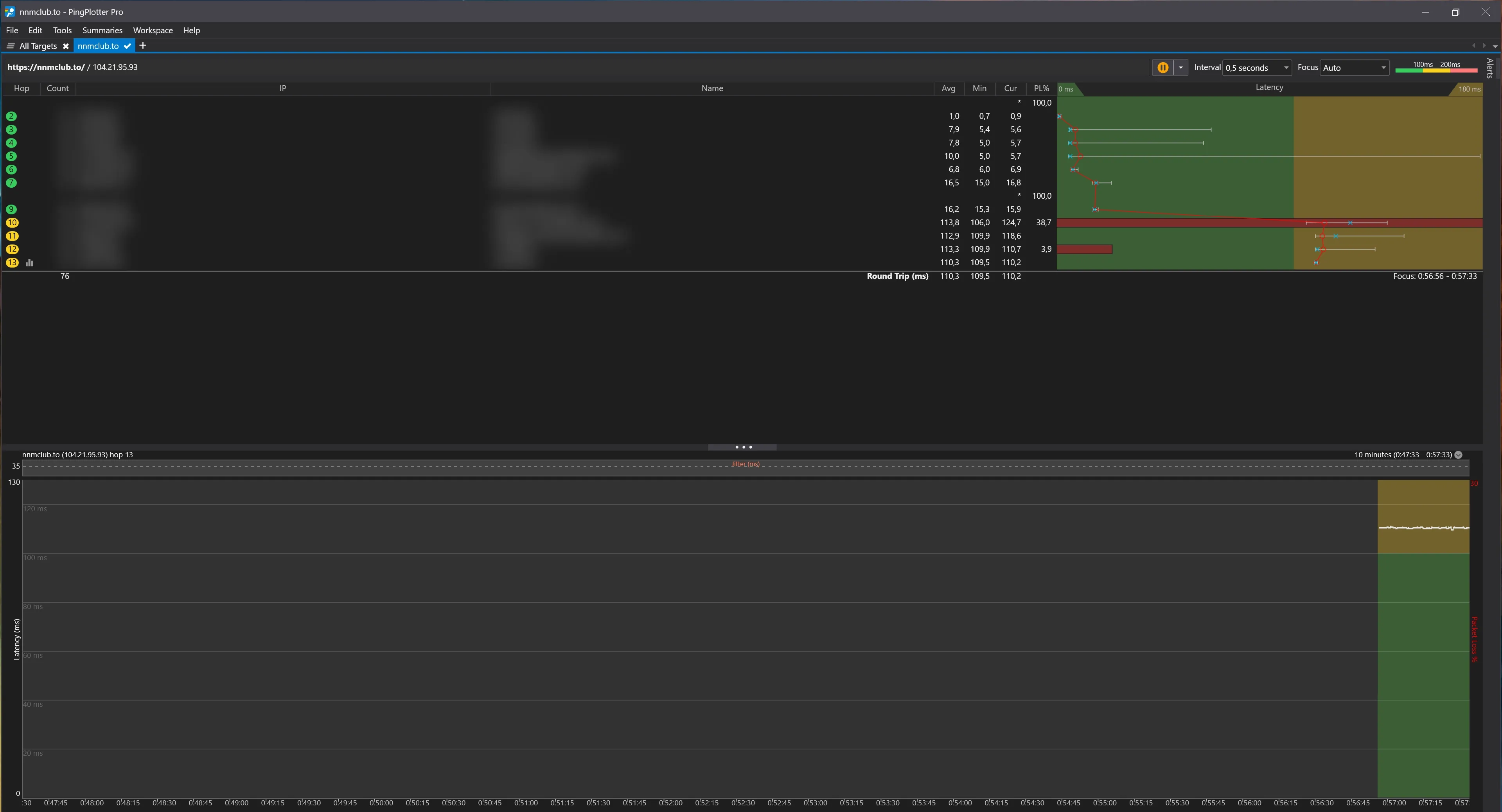Open the Interval dropdown showing 0,5 seconds
This screenshot has height=812, width=1502.
click(1256, 68)
